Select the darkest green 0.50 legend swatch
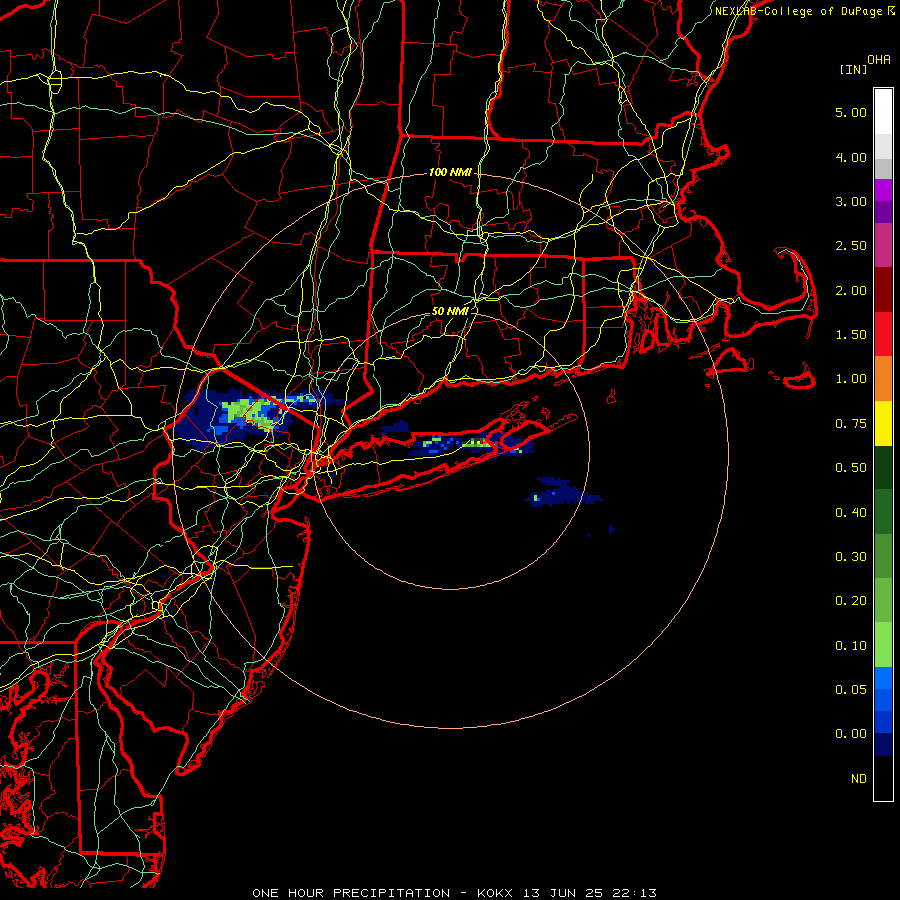Screen dimensions: 900x900 (x=883, y=467)
